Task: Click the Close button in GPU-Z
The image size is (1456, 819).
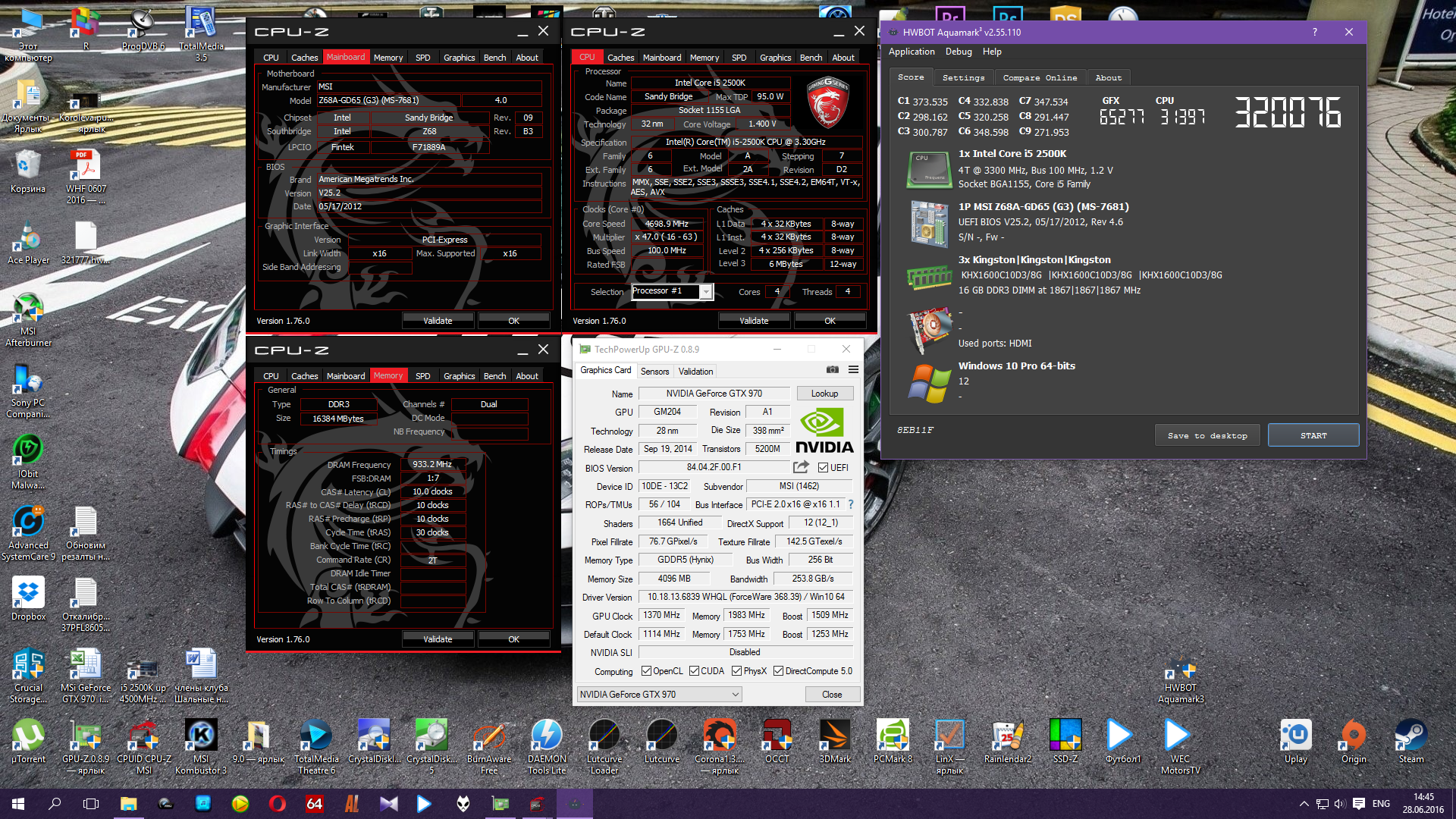Action: (832, 695)
